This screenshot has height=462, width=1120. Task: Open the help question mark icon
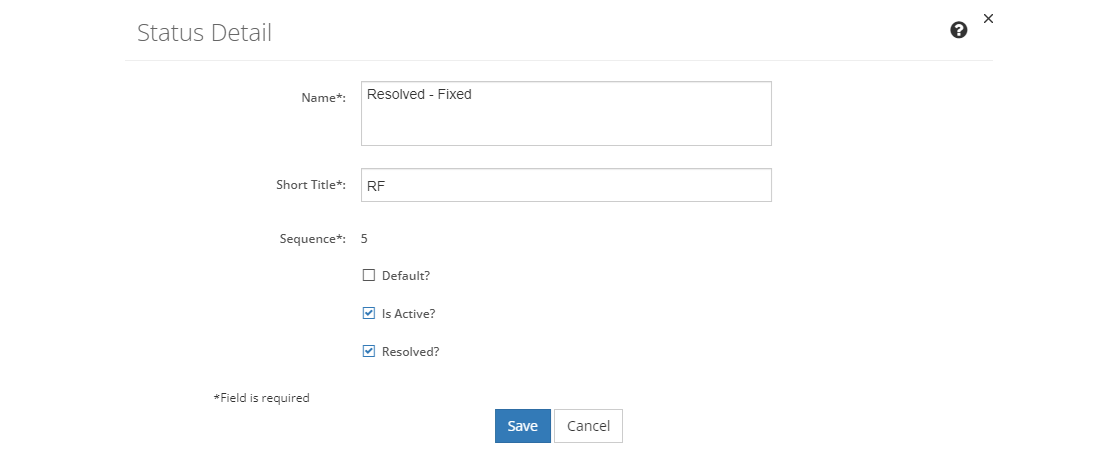tap(959, 30)
